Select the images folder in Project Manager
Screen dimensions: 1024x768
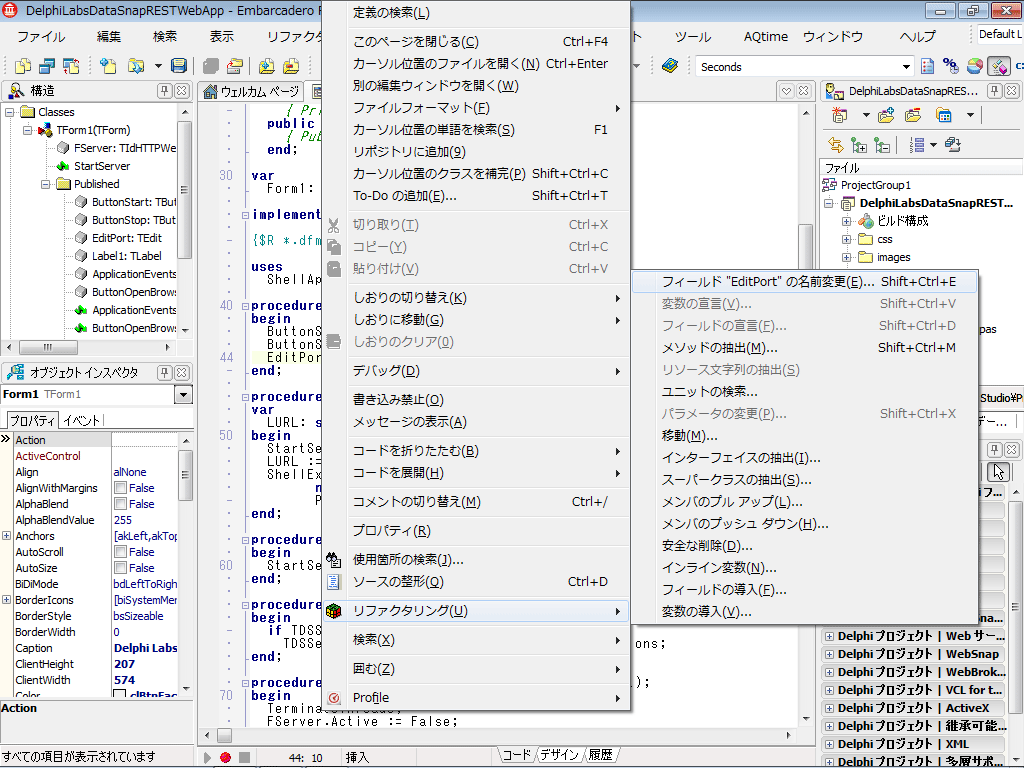tap(893, 257)
